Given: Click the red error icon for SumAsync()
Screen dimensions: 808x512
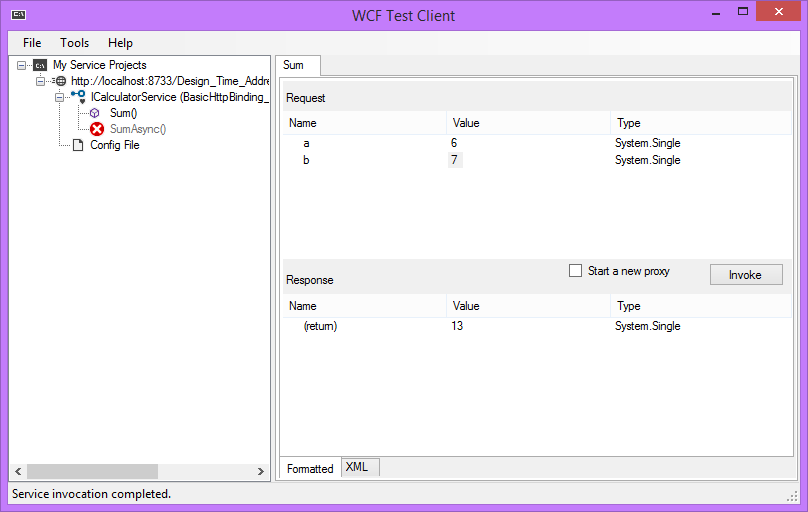Looking at the screenshot, I should click(97, 129).
